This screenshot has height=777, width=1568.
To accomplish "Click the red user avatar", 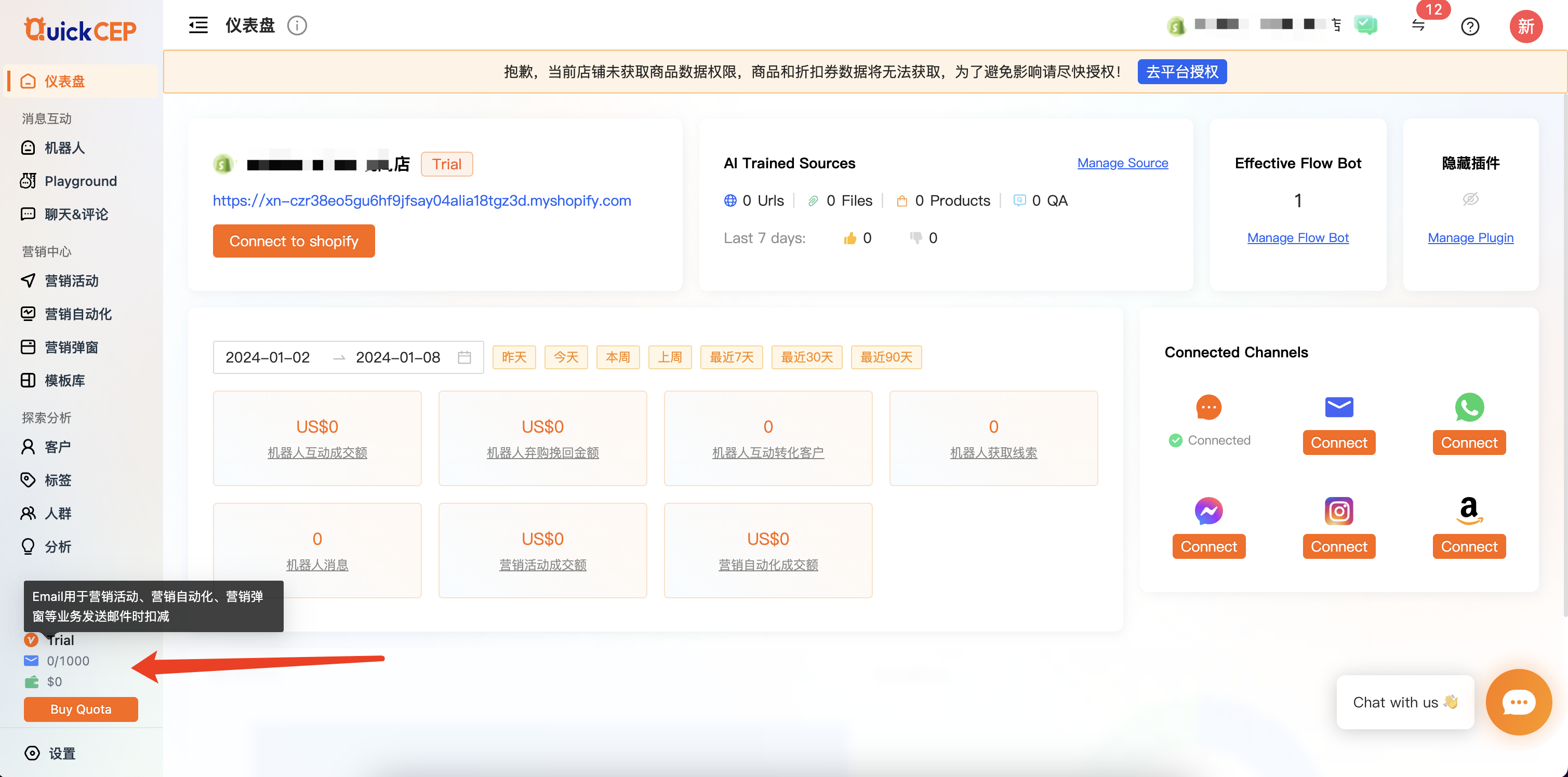I will click(x=1525, y=26).
